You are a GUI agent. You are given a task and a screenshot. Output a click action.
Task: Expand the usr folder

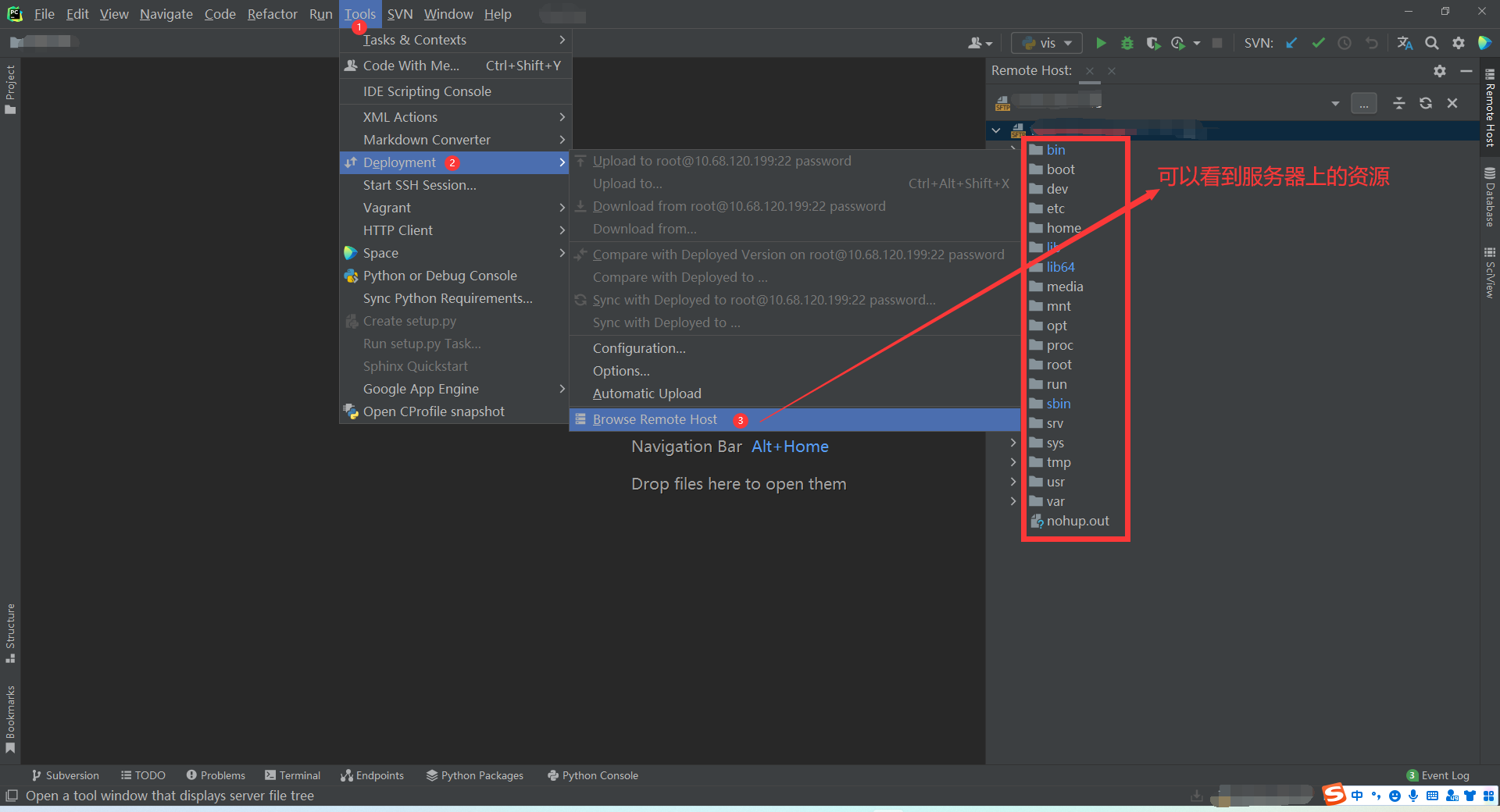point(1013,482)
